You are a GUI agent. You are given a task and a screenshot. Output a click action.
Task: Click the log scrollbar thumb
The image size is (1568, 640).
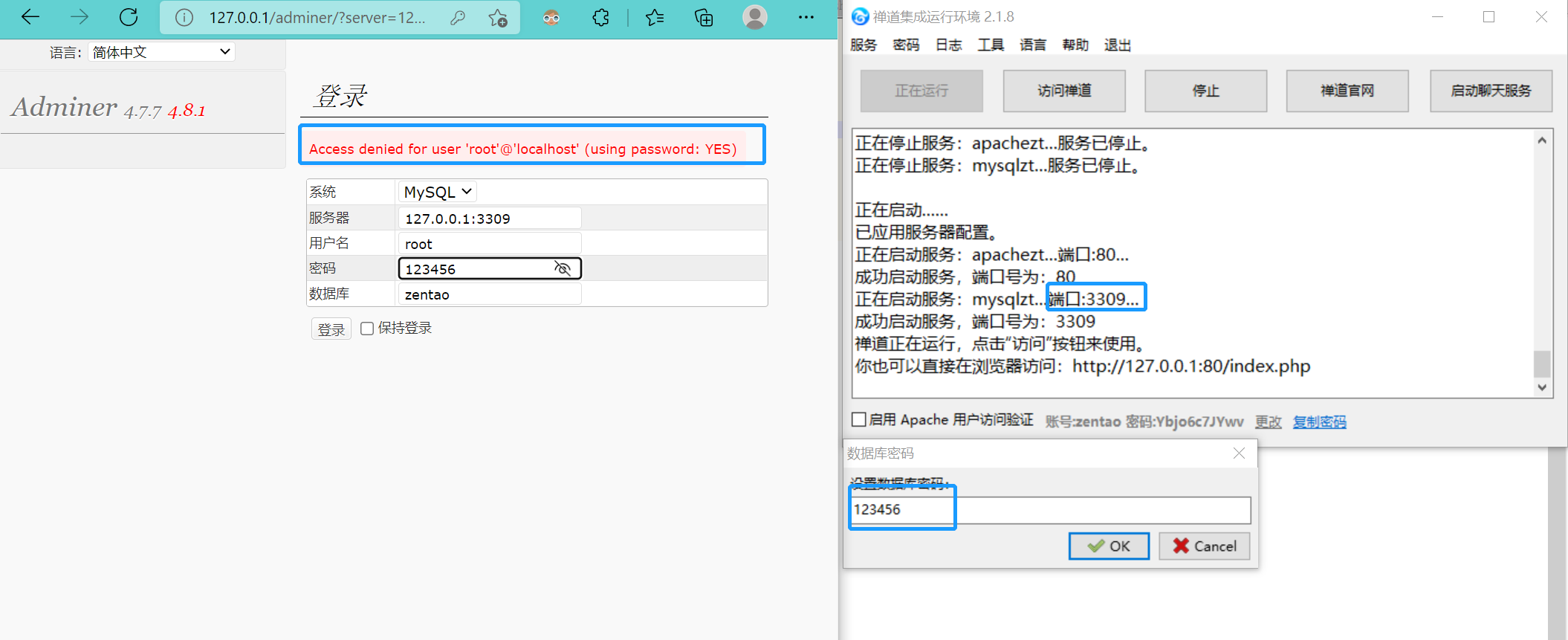(1542, 364)
